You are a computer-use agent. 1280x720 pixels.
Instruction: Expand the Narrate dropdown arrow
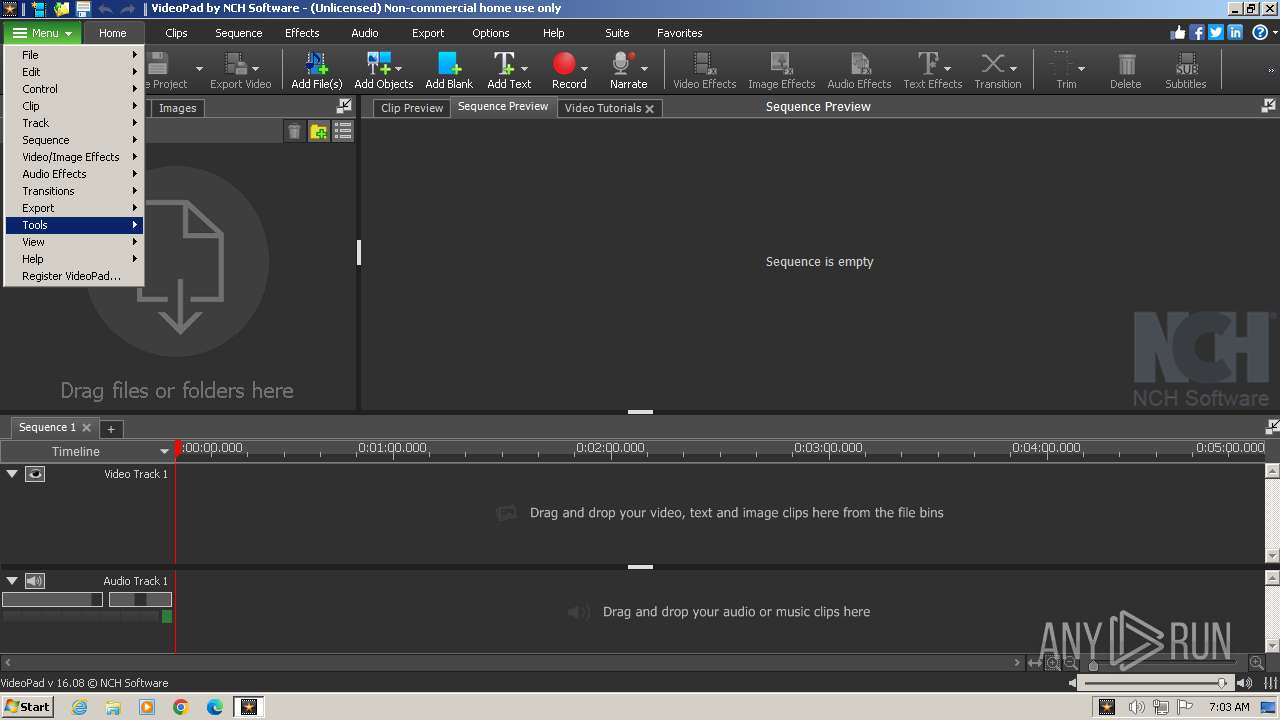[x=644, y=68]
